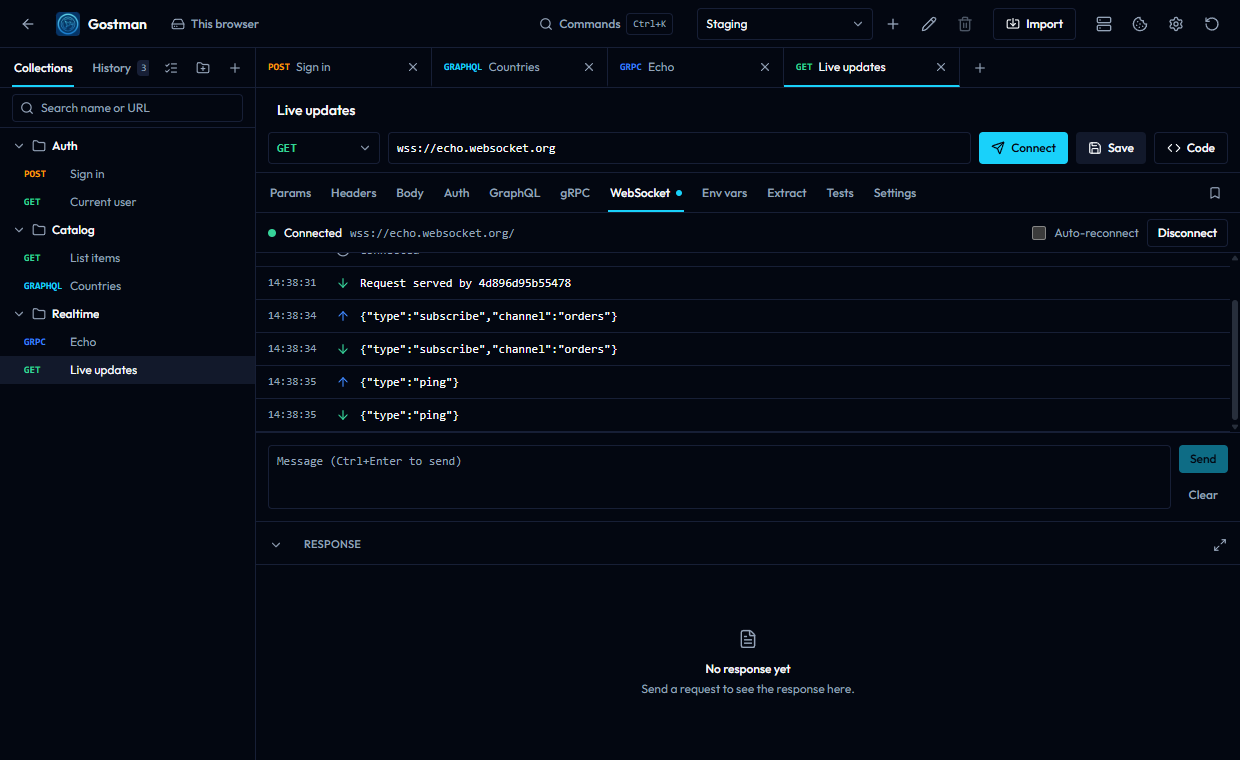
Task: Open the This browser storage indicator
Action: [215, 24]
